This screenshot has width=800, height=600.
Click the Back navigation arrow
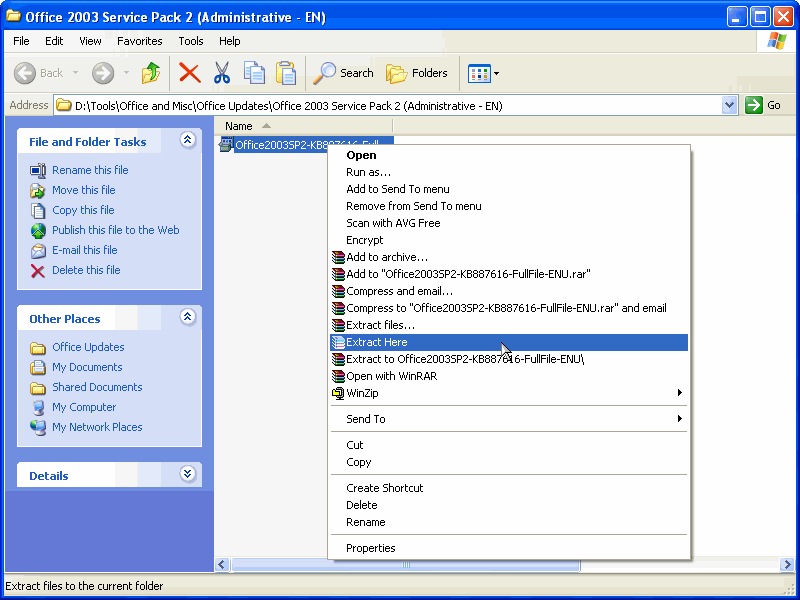[x=38, y=73]
